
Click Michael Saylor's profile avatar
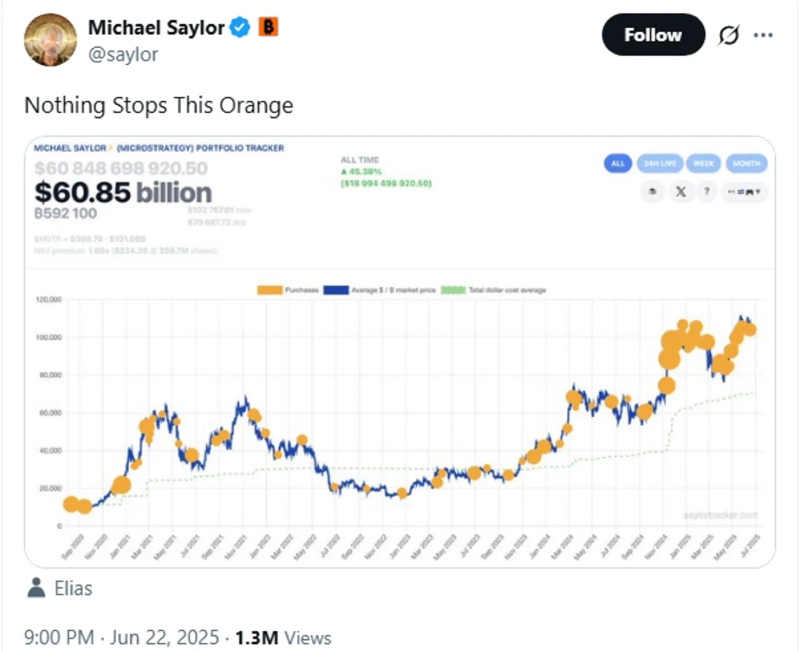pos(49,39)
